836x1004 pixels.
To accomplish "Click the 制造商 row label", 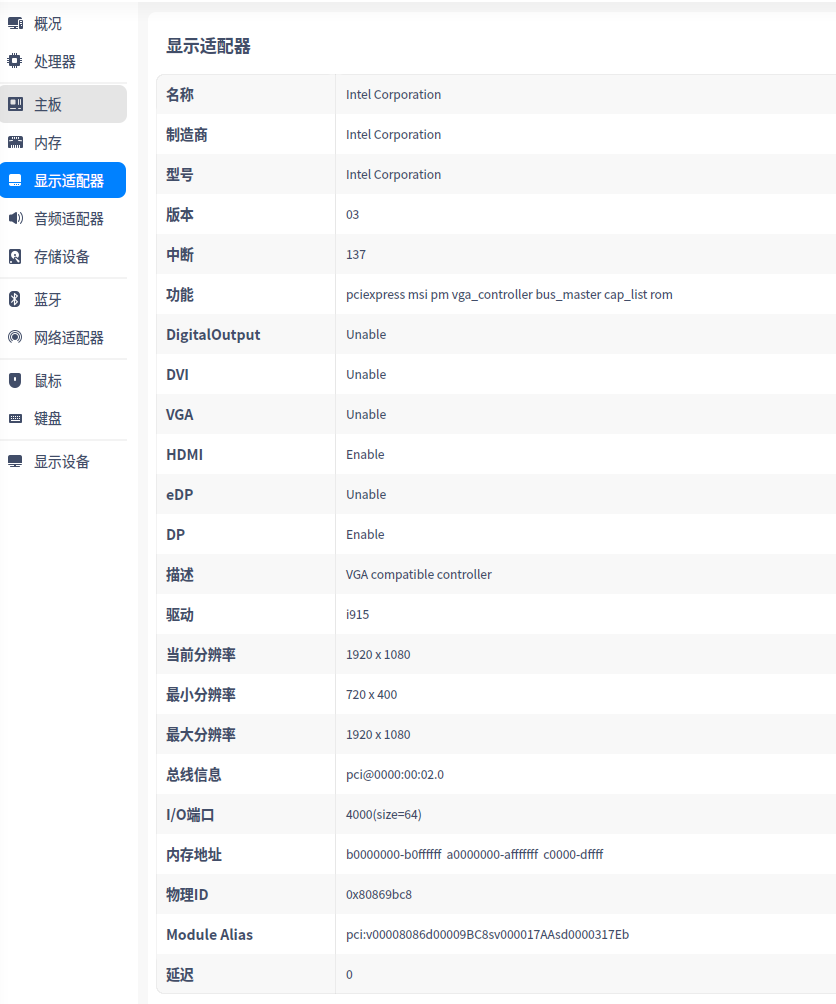I will tap(187, 134).
